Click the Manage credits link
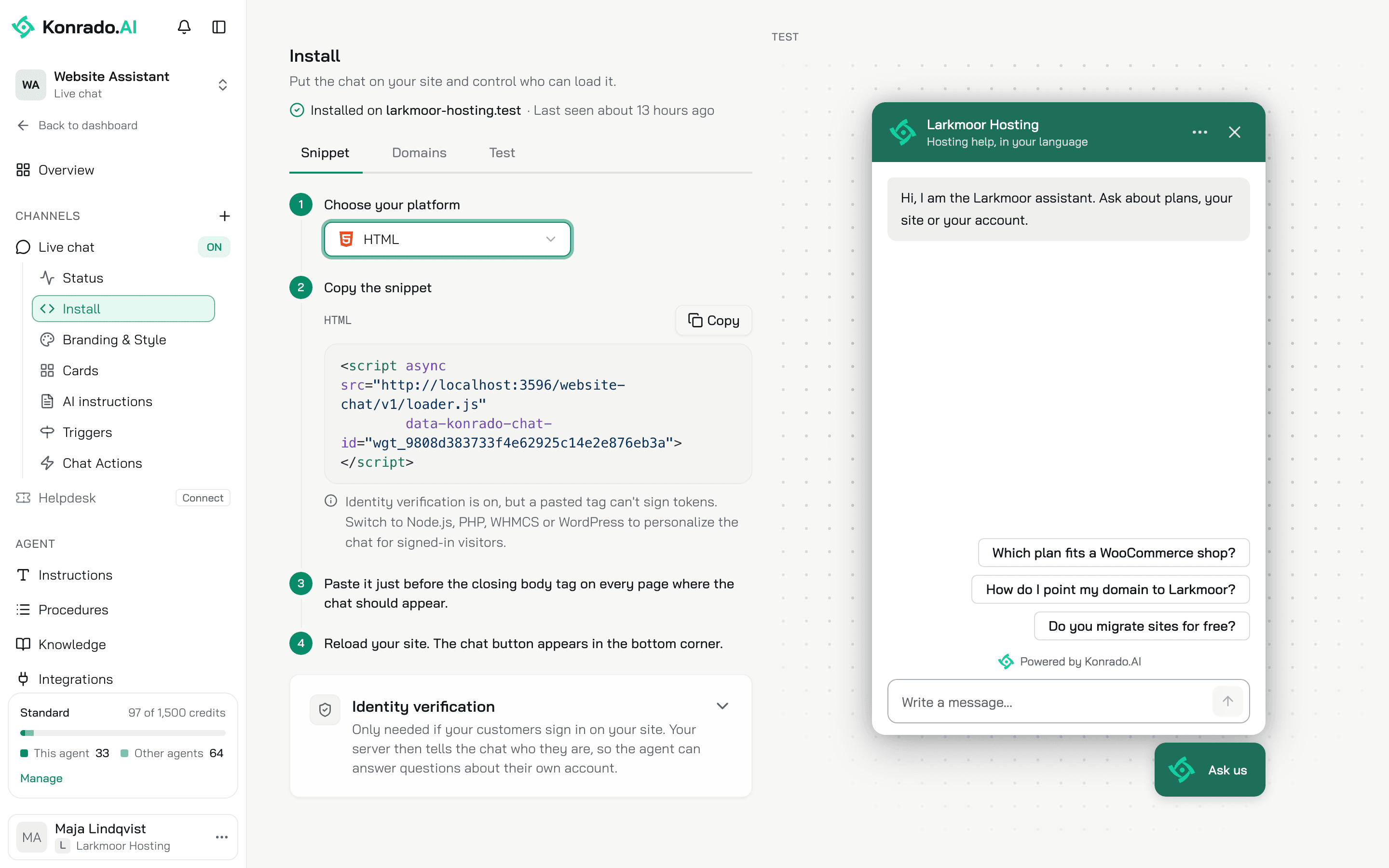The image size is (1389, 868). pyautogui.click(x=41, y=778)
